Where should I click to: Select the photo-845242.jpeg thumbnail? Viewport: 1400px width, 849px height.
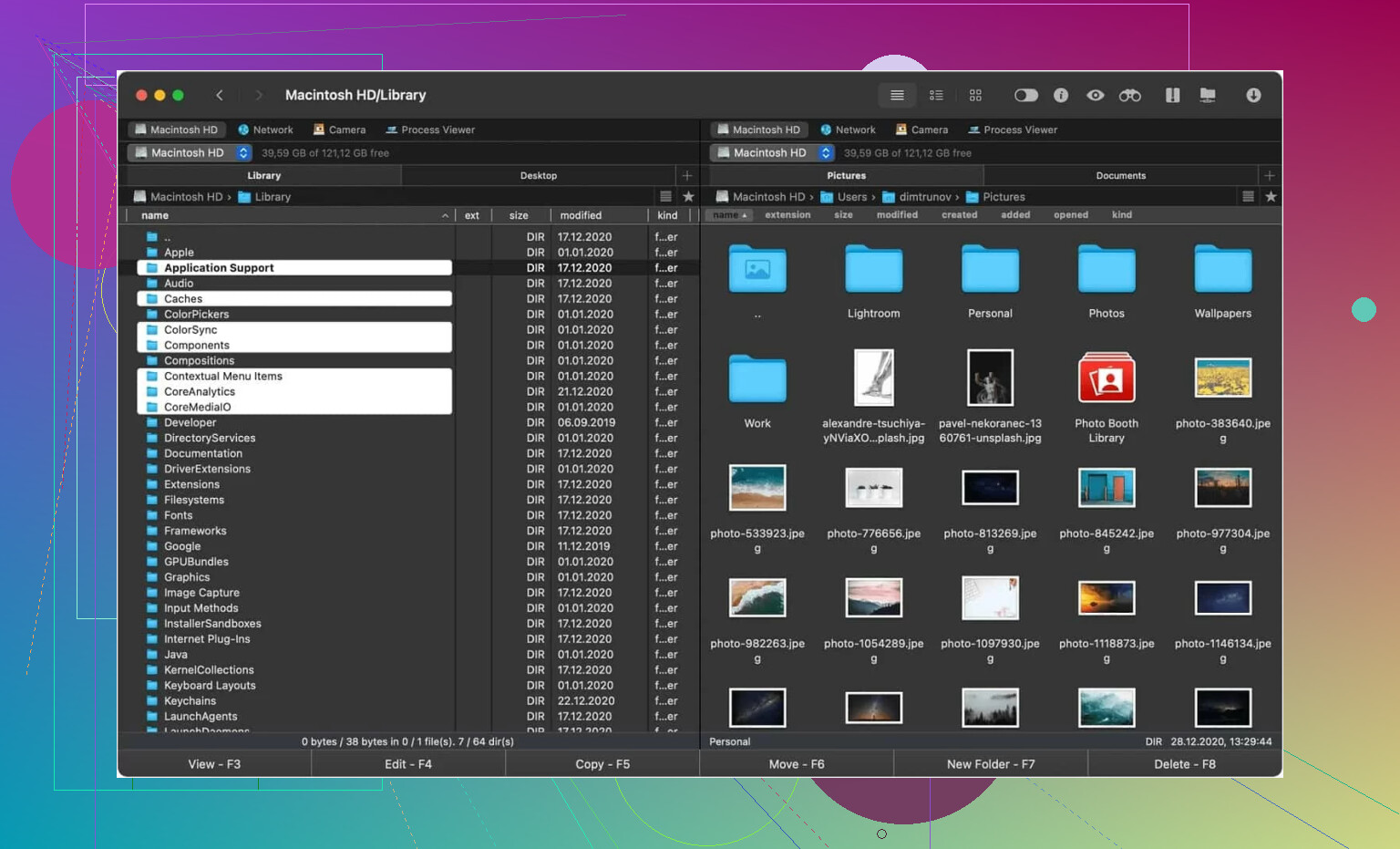tap(1106, 489)
